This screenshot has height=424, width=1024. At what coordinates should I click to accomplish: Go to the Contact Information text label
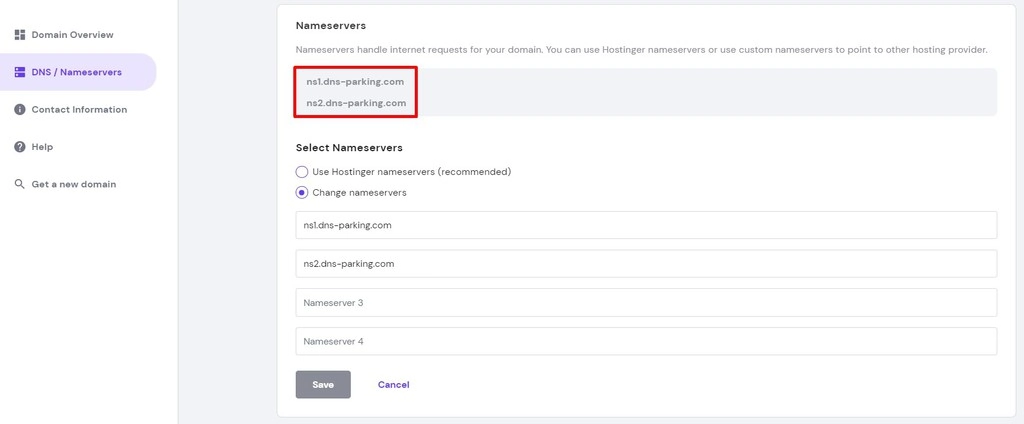[79, 110]
